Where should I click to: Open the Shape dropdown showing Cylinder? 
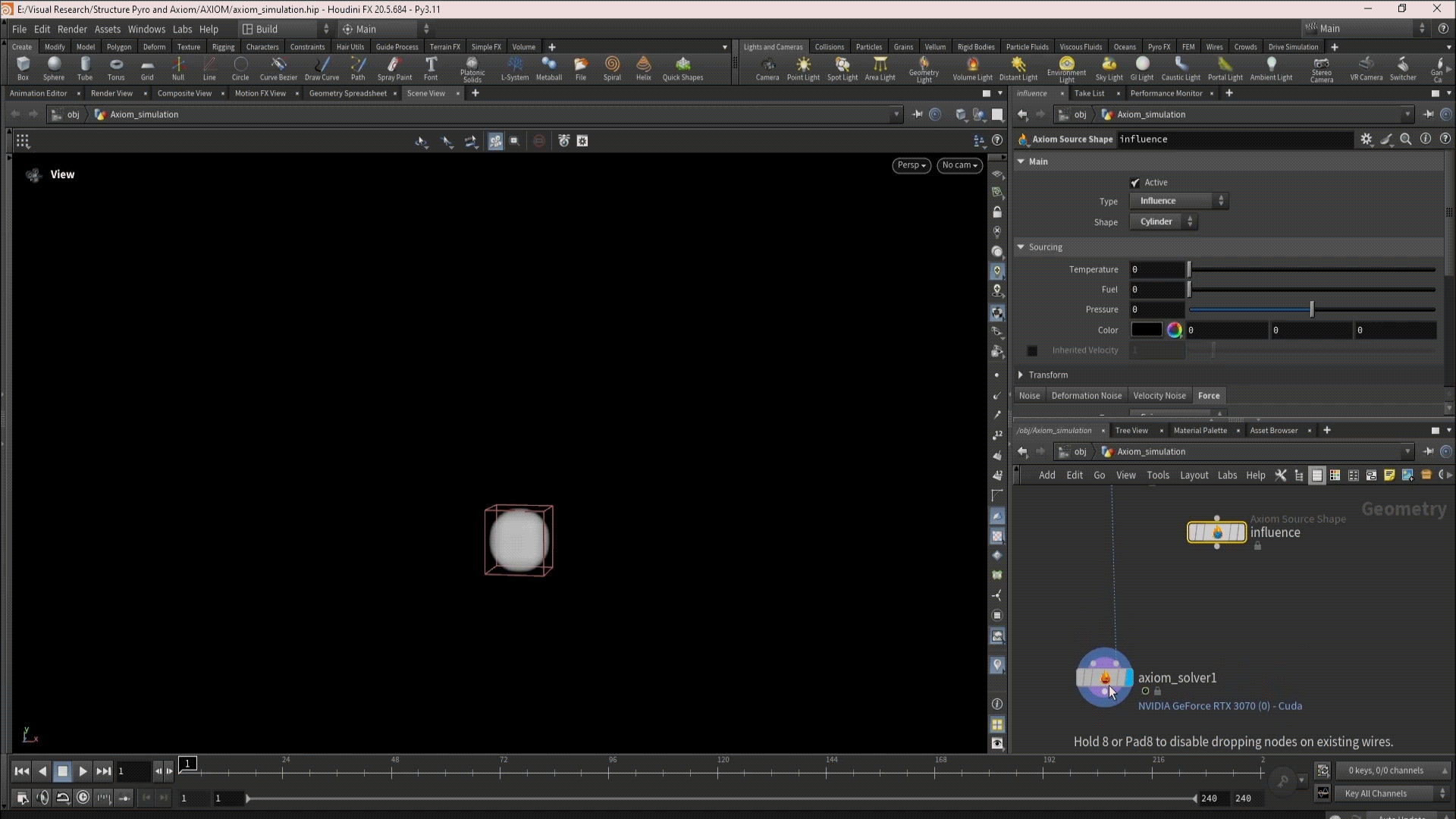click(1163, 221)
